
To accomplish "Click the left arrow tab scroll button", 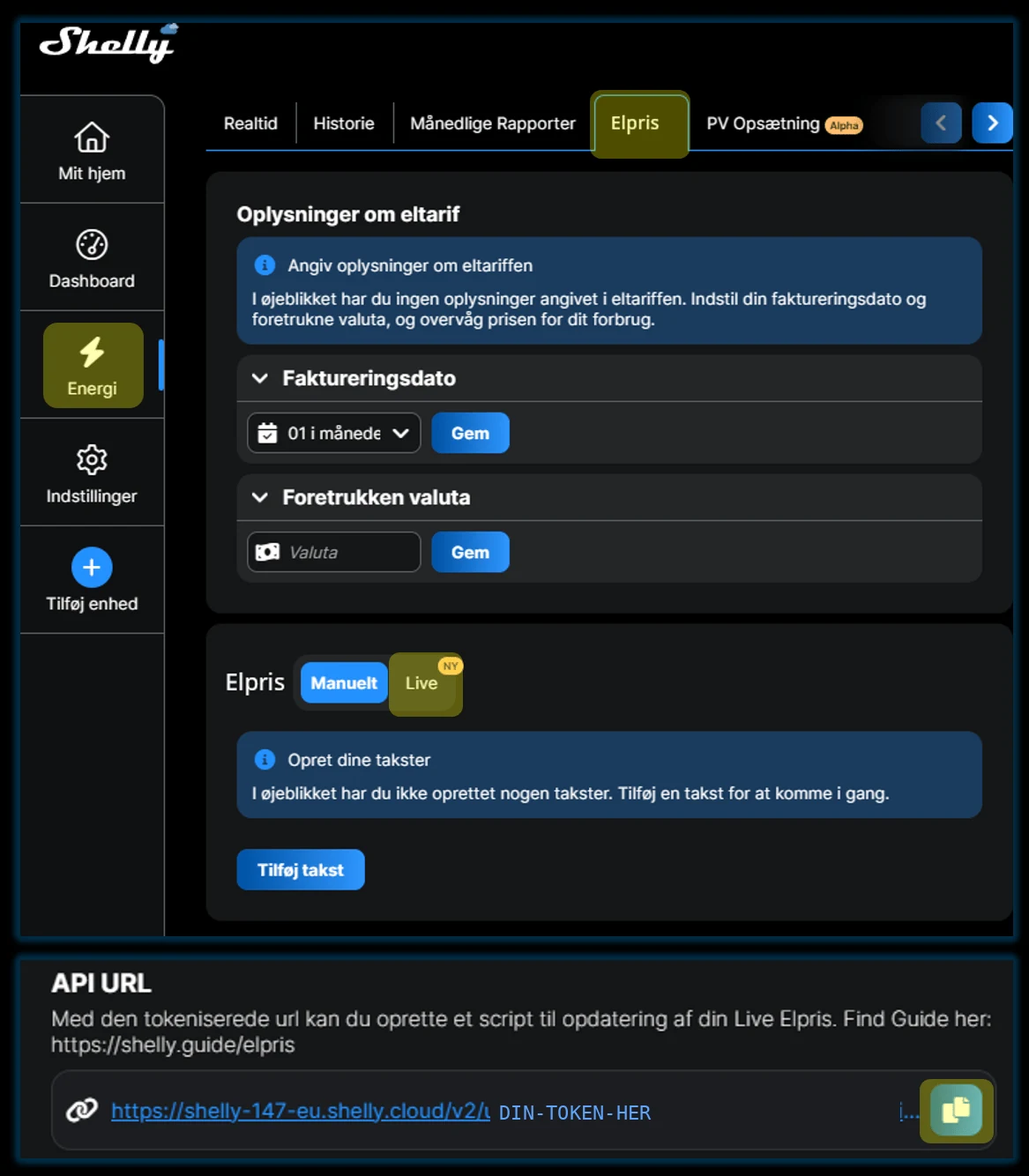I will pyautogui.click(x=941, y=123).
